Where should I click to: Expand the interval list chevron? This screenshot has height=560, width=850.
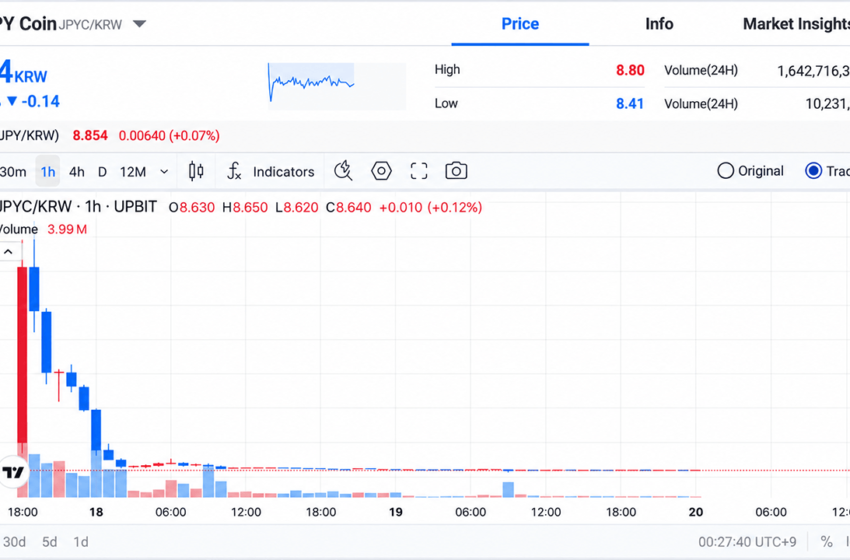(164, 172)
